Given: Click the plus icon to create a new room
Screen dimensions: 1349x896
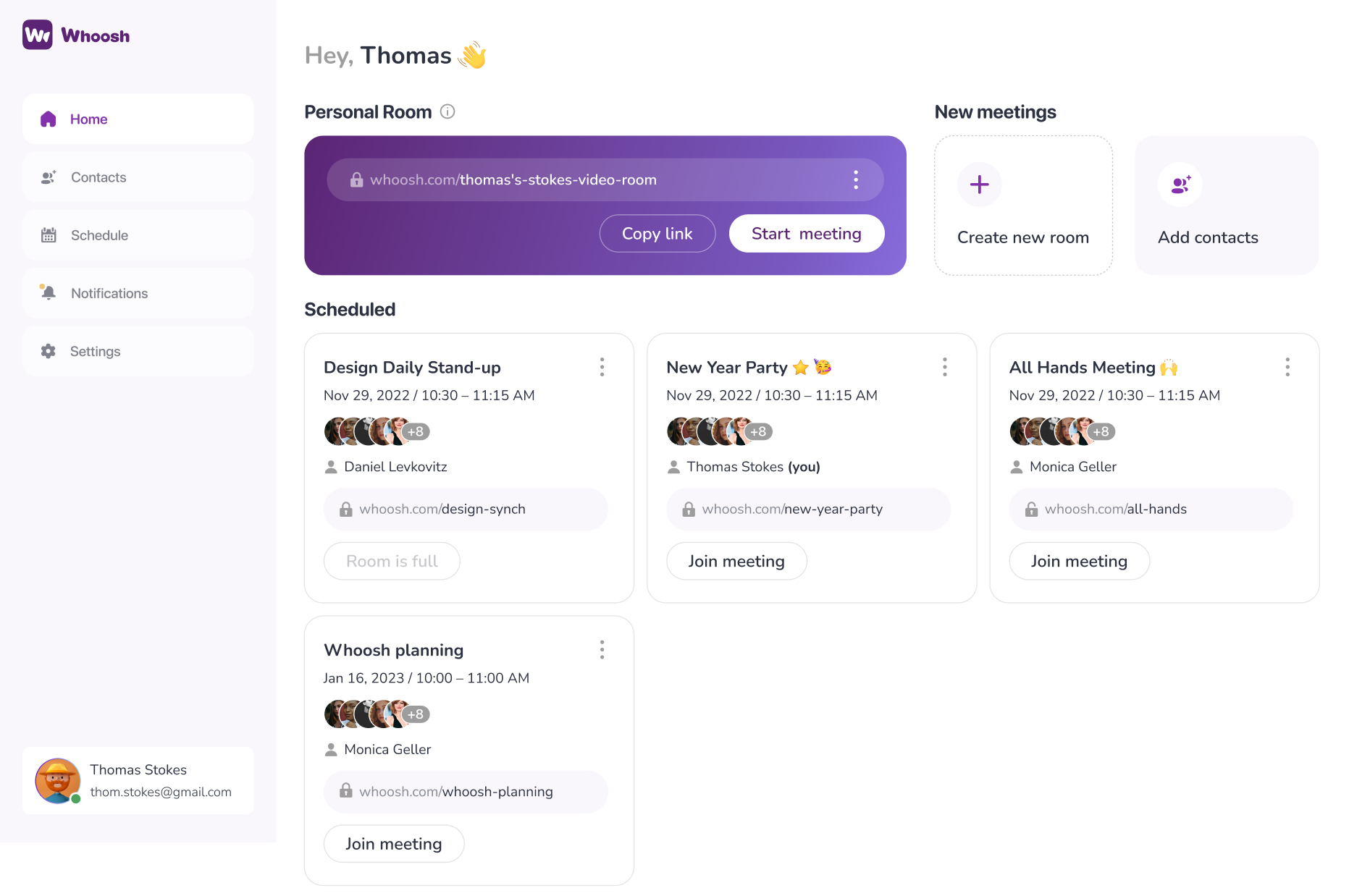Looking at the screenshot, I should 979,185.
